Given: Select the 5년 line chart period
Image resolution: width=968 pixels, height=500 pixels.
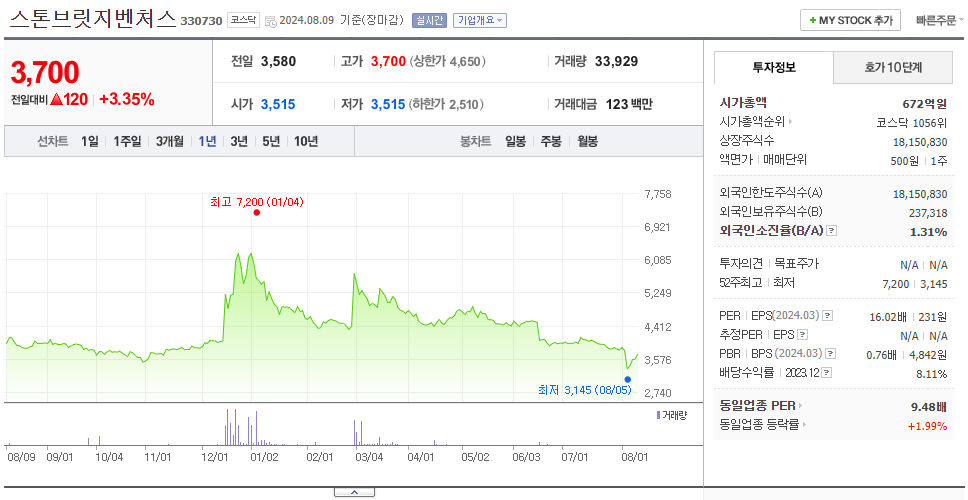Looking at the screenshot, I should coord(271,141).
